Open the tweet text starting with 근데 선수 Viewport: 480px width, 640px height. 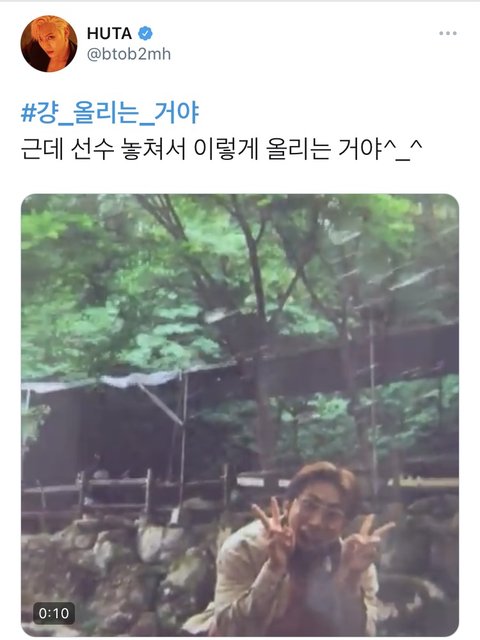pos(221,150)
